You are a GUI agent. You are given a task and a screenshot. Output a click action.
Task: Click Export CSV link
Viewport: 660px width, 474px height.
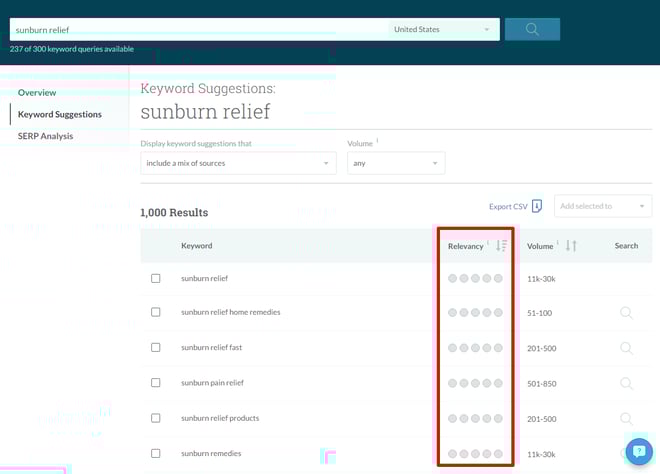click(x=508, y=206)
